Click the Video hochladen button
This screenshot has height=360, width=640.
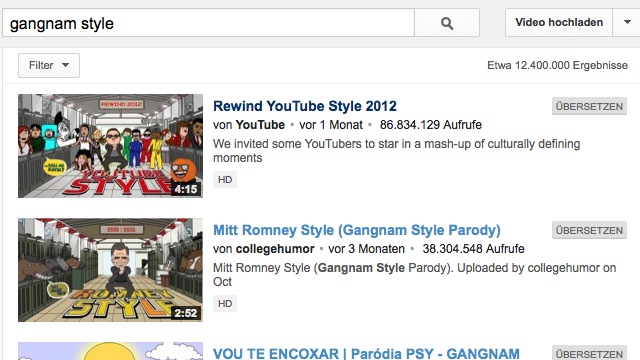click(x=559, y=22)
